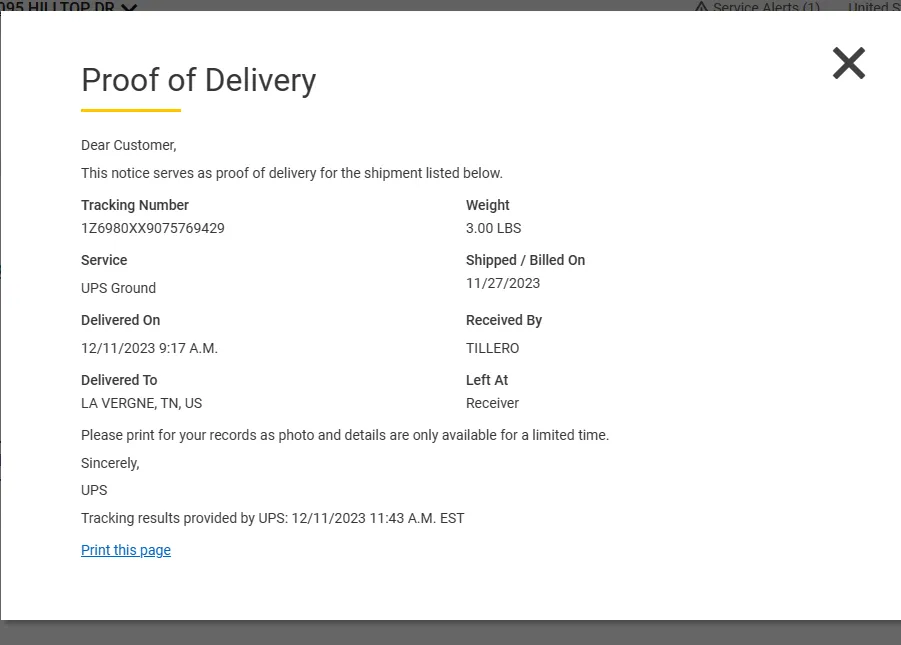Click the LA VERGNE, TN, US address
Screen dimensions: 901x645
pos(141,403)
